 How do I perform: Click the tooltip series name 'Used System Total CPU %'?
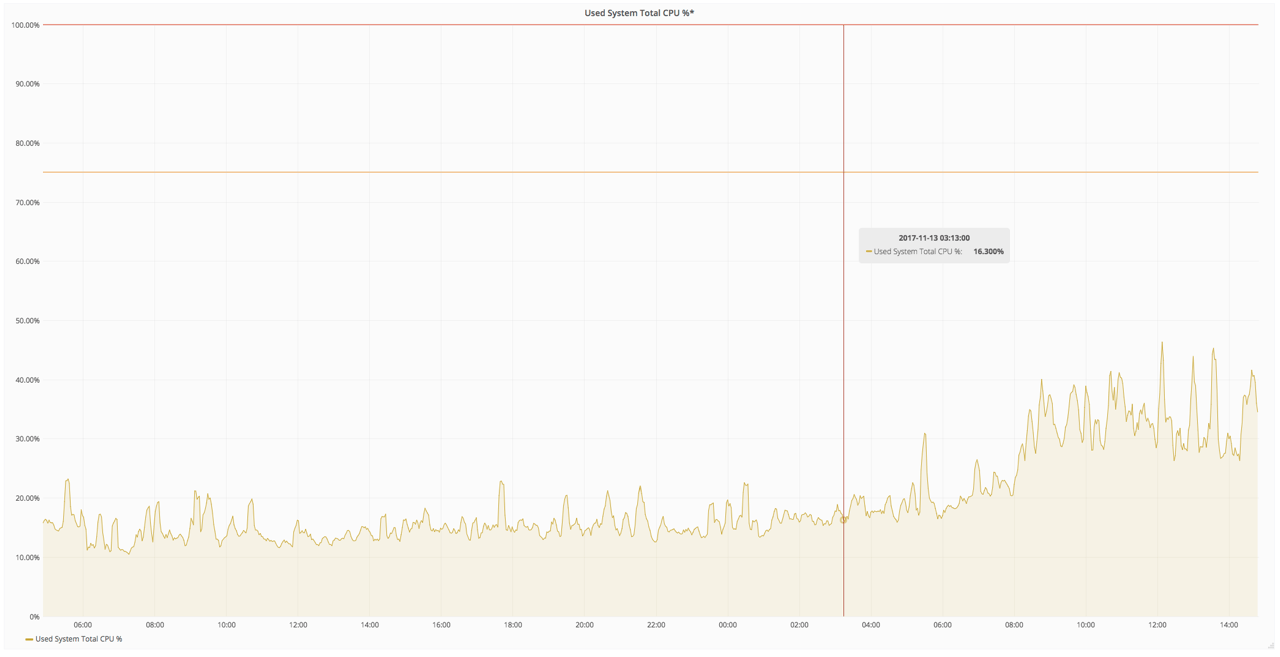click(x=918, y=252)
